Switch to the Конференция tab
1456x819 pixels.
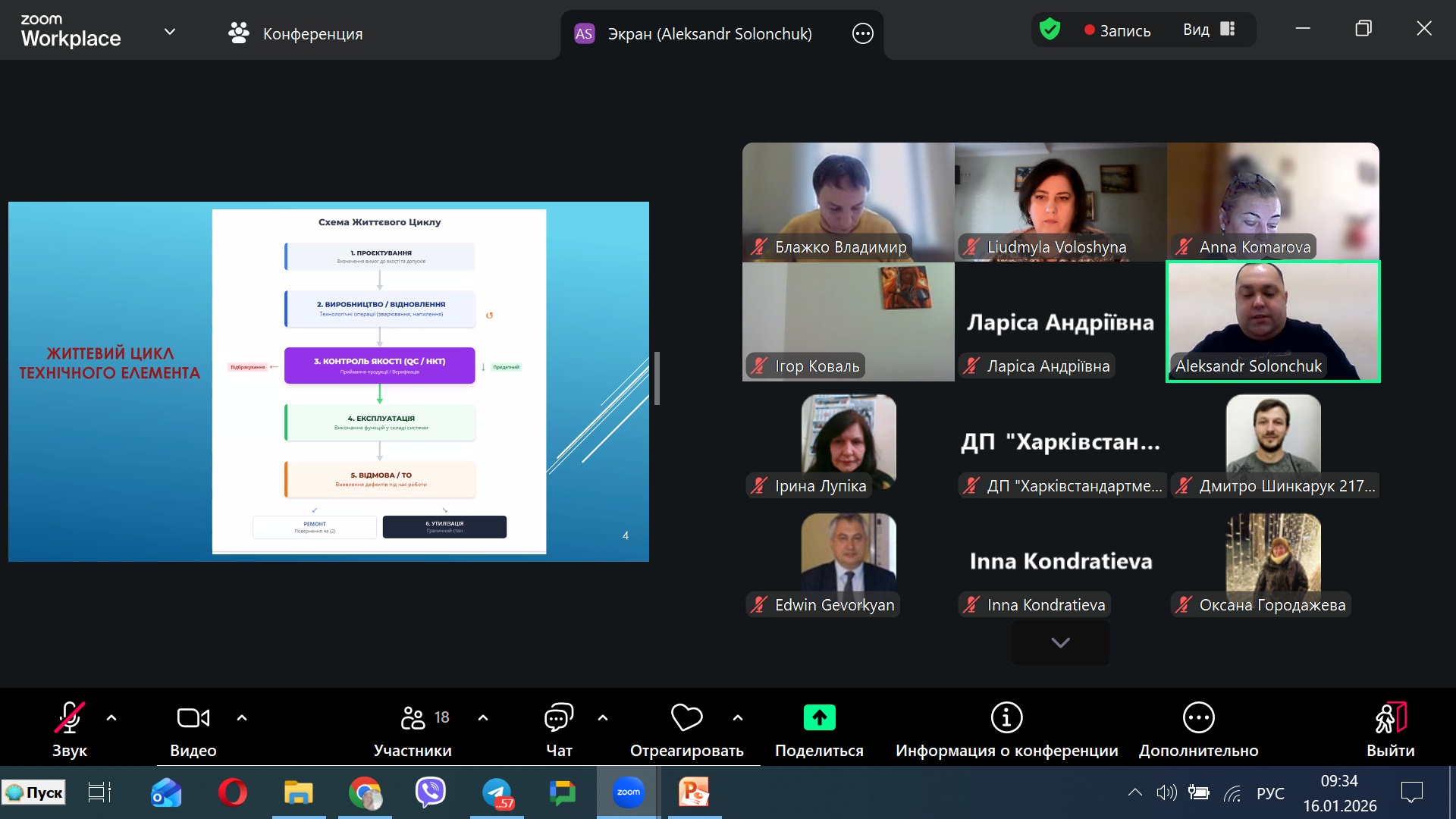296,33
